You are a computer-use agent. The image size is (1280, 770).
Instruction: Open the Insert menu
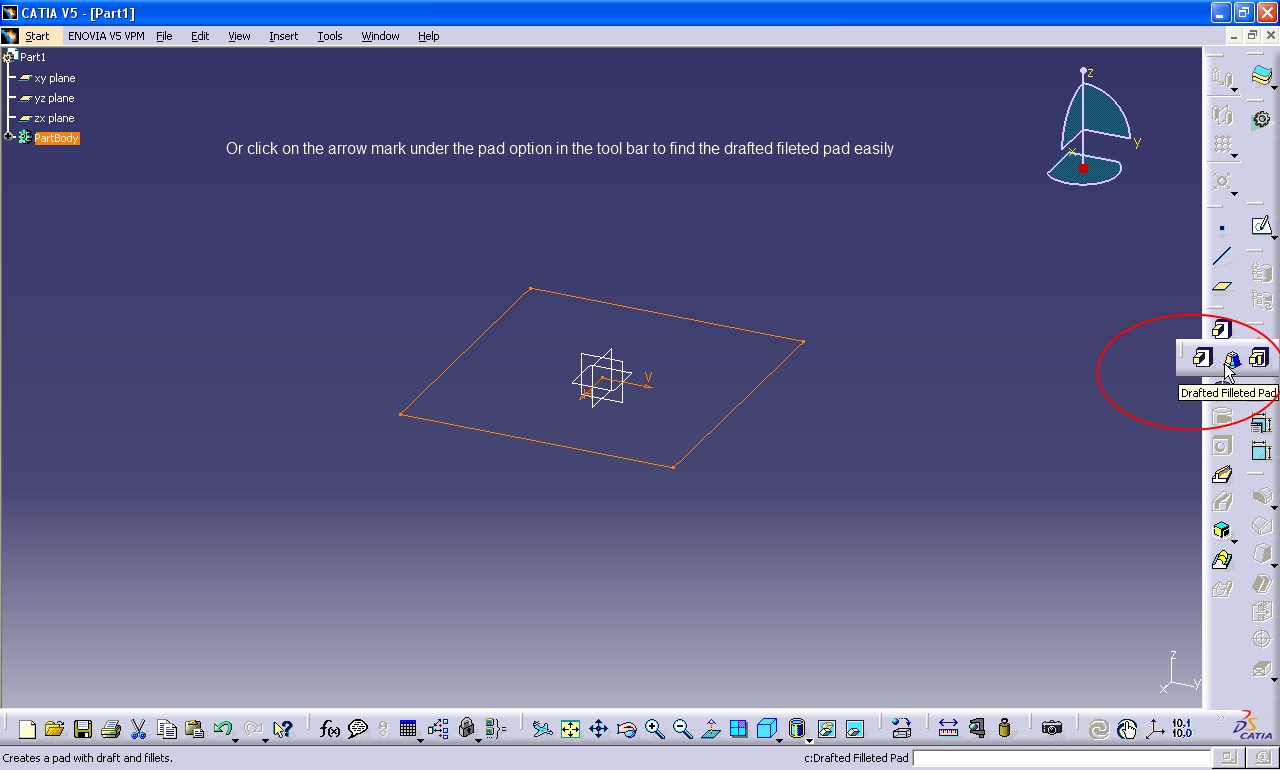[283, 36]
